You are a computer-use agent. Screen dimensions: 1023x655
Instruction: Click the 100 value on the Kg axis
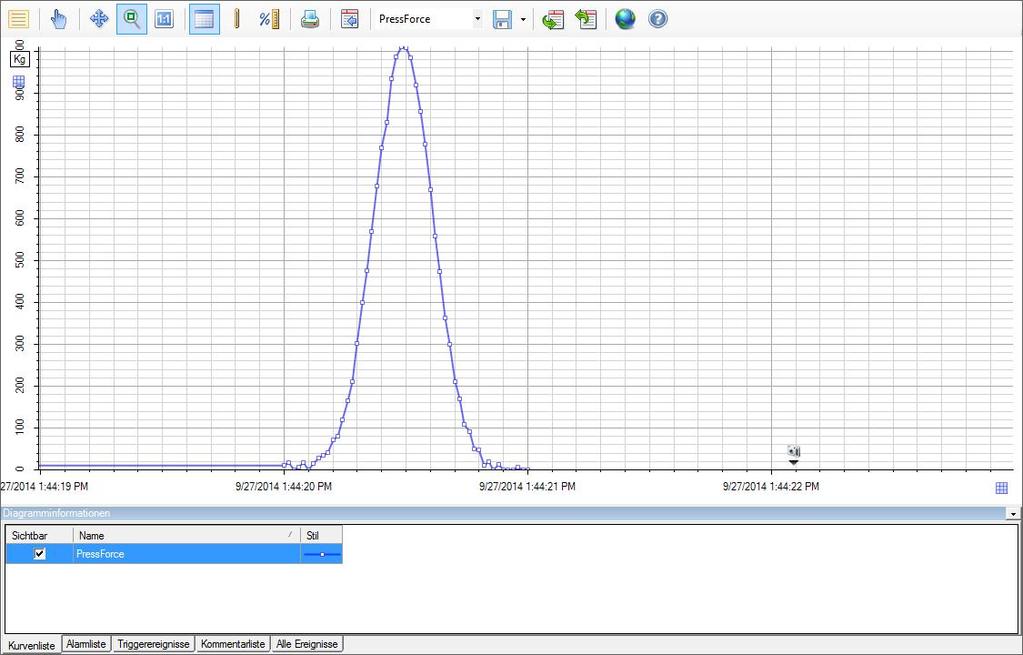point(19,427)
